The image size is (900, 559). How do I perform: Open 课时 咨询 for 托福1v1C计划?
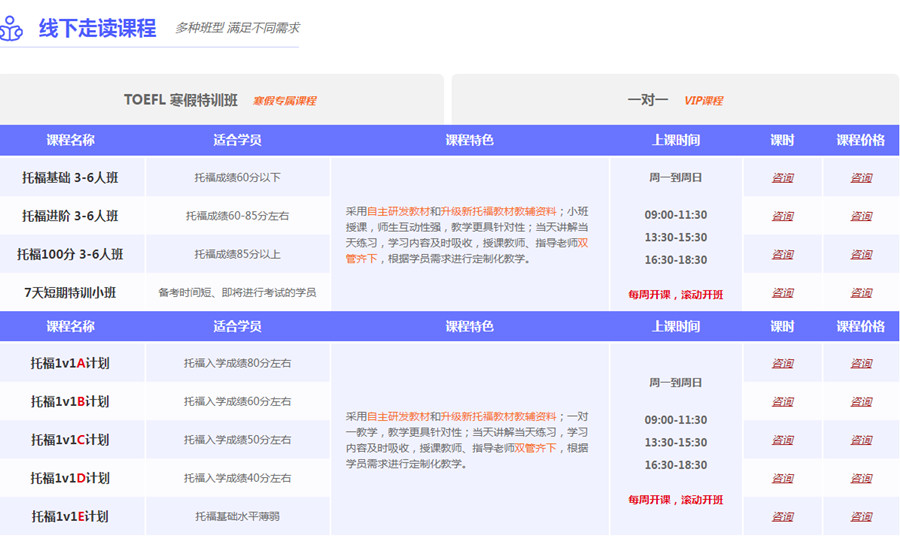pos(782,440)
